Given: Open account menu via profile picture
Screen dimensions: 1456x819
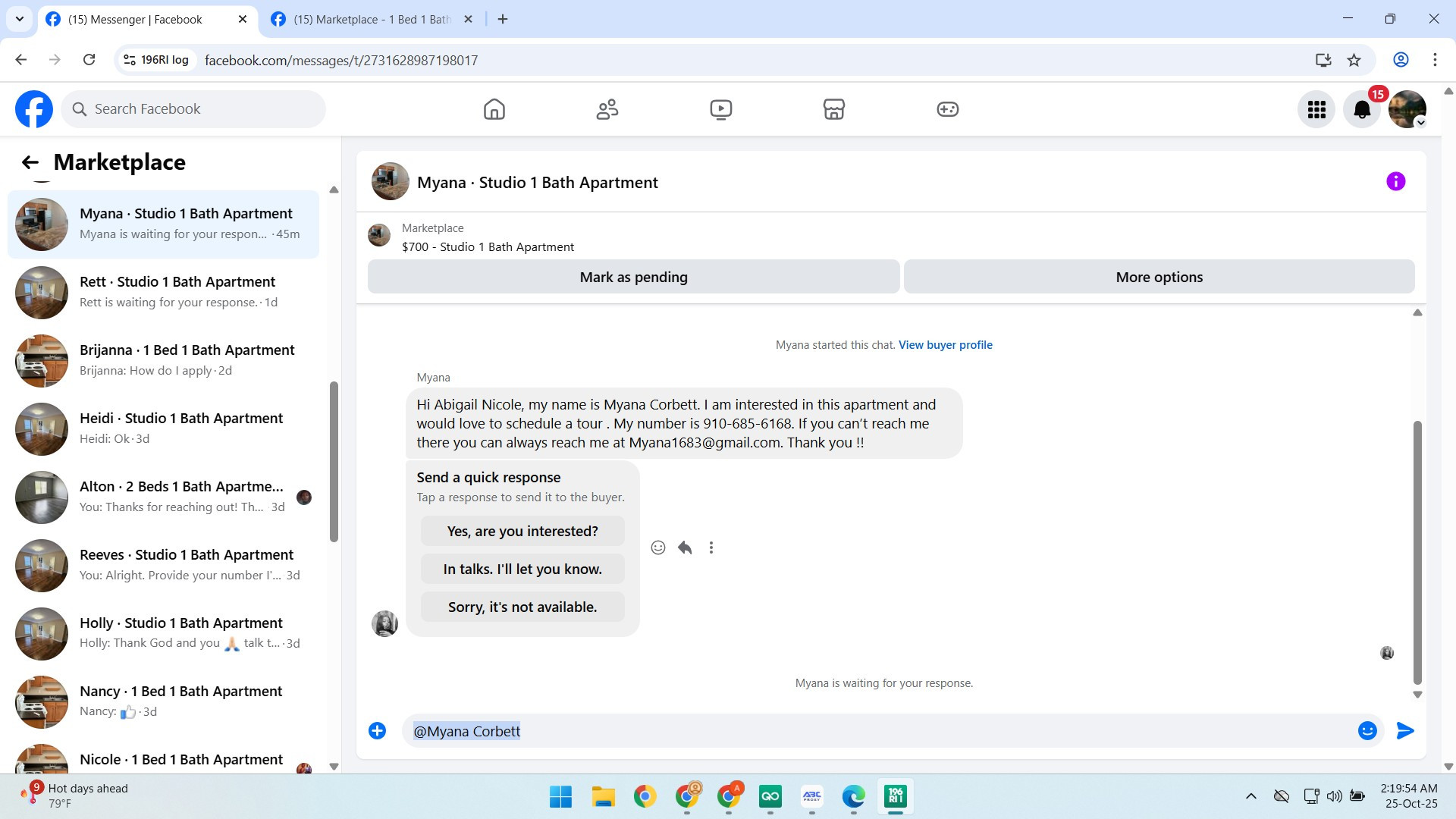Looking at the screenshot, I should tap(1407, 109).
